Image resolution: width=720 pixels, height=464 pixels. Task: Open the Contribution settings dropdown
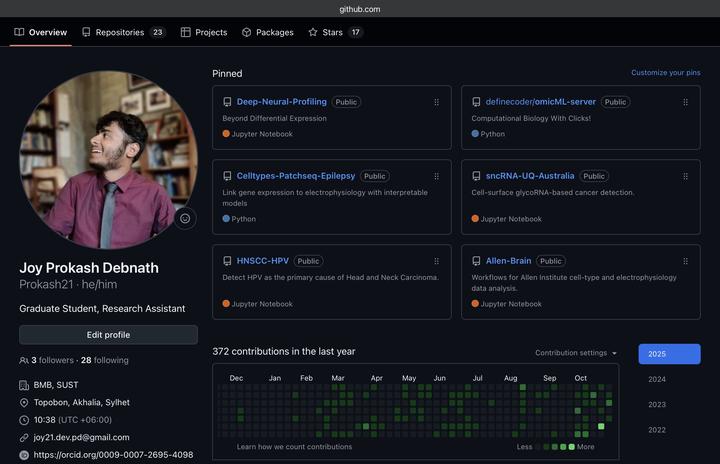(575, 353)
